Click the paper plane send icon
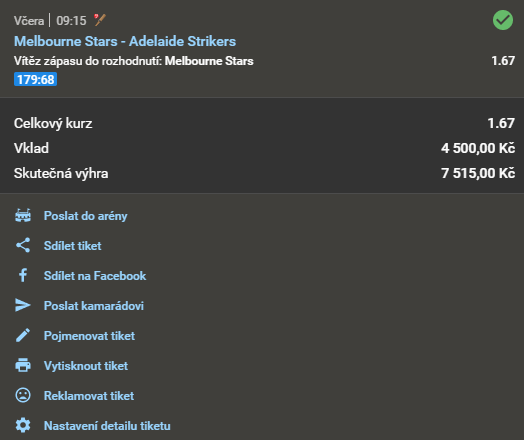This screenshot has width=524, height=440. pos(23,305)
